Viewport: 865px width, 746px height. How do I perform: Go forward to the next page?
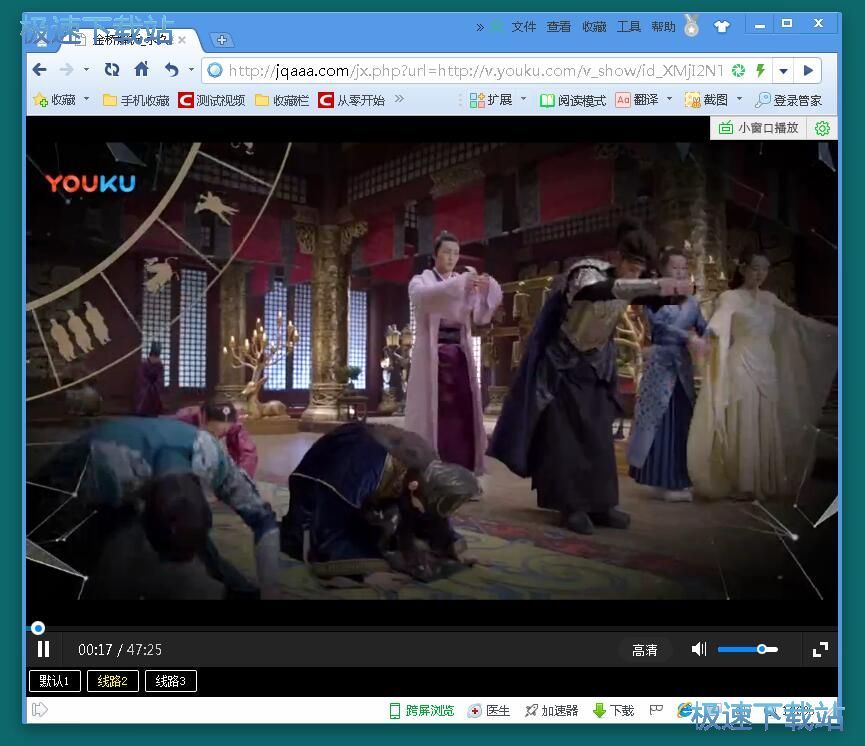66,70
